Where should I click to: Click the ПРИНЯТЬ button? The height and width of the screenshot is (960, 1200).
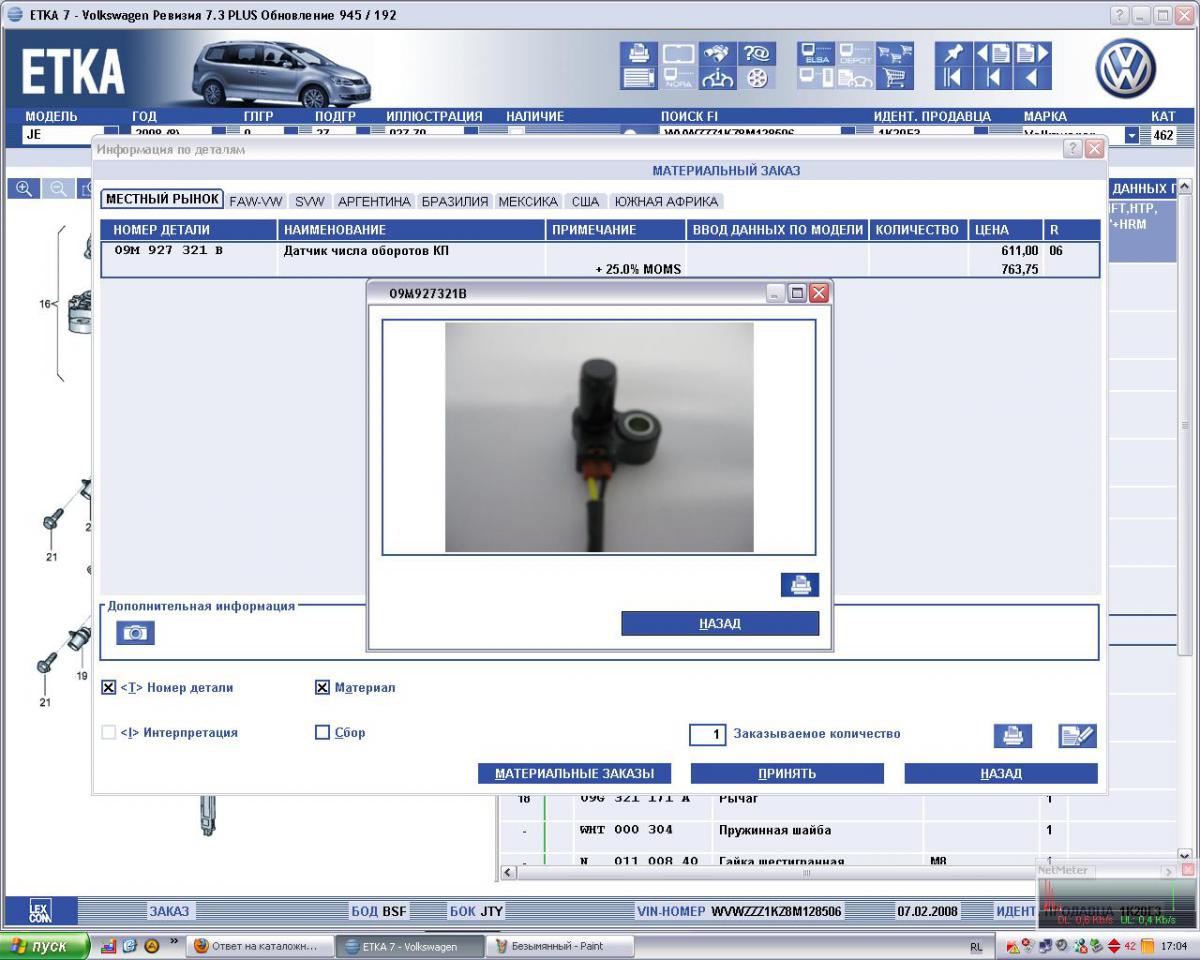point(787,774)
